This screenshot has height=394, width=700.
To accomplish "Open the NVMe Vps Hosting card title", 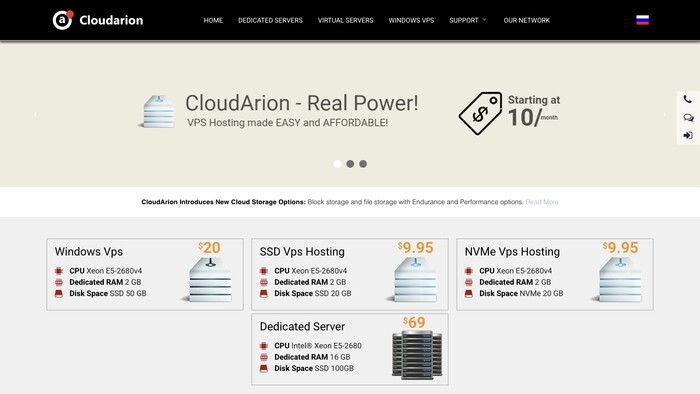I will point(512,252).
